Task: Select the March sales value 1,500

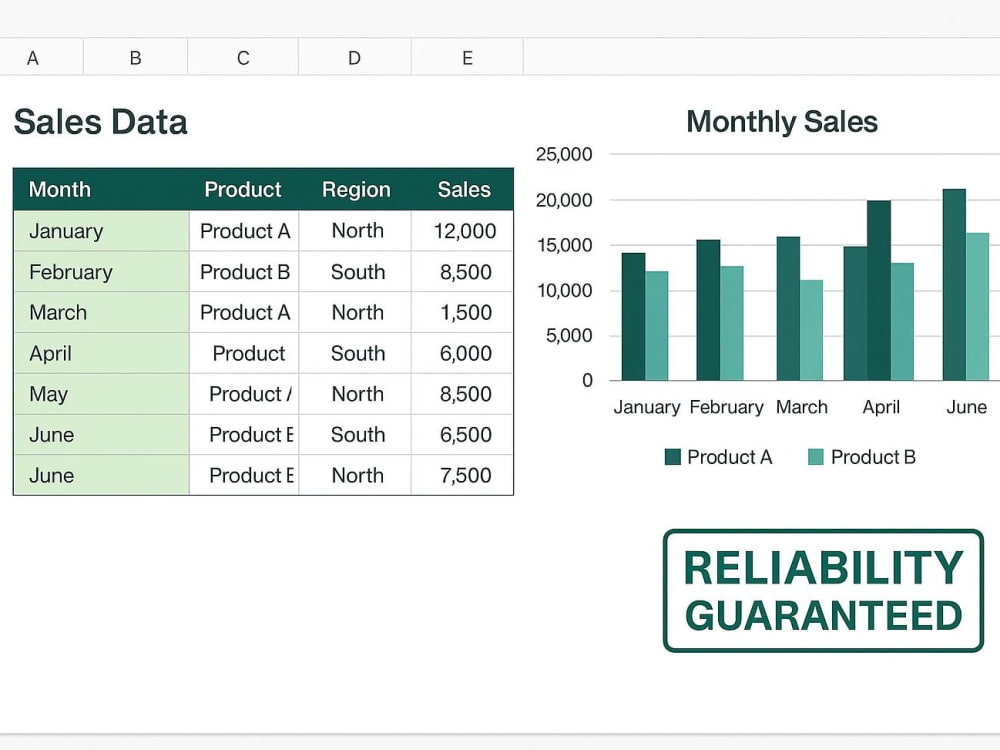Action: click(x=463, y=312)
